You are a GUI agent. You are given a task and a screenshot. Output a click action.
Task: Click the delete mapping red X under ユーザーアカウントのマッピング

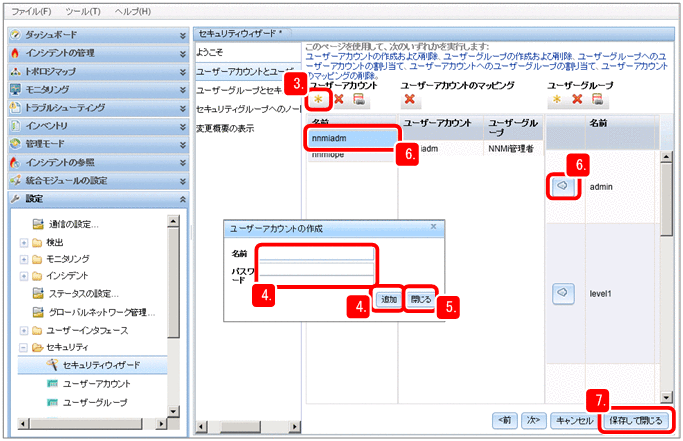click(409, 99)
